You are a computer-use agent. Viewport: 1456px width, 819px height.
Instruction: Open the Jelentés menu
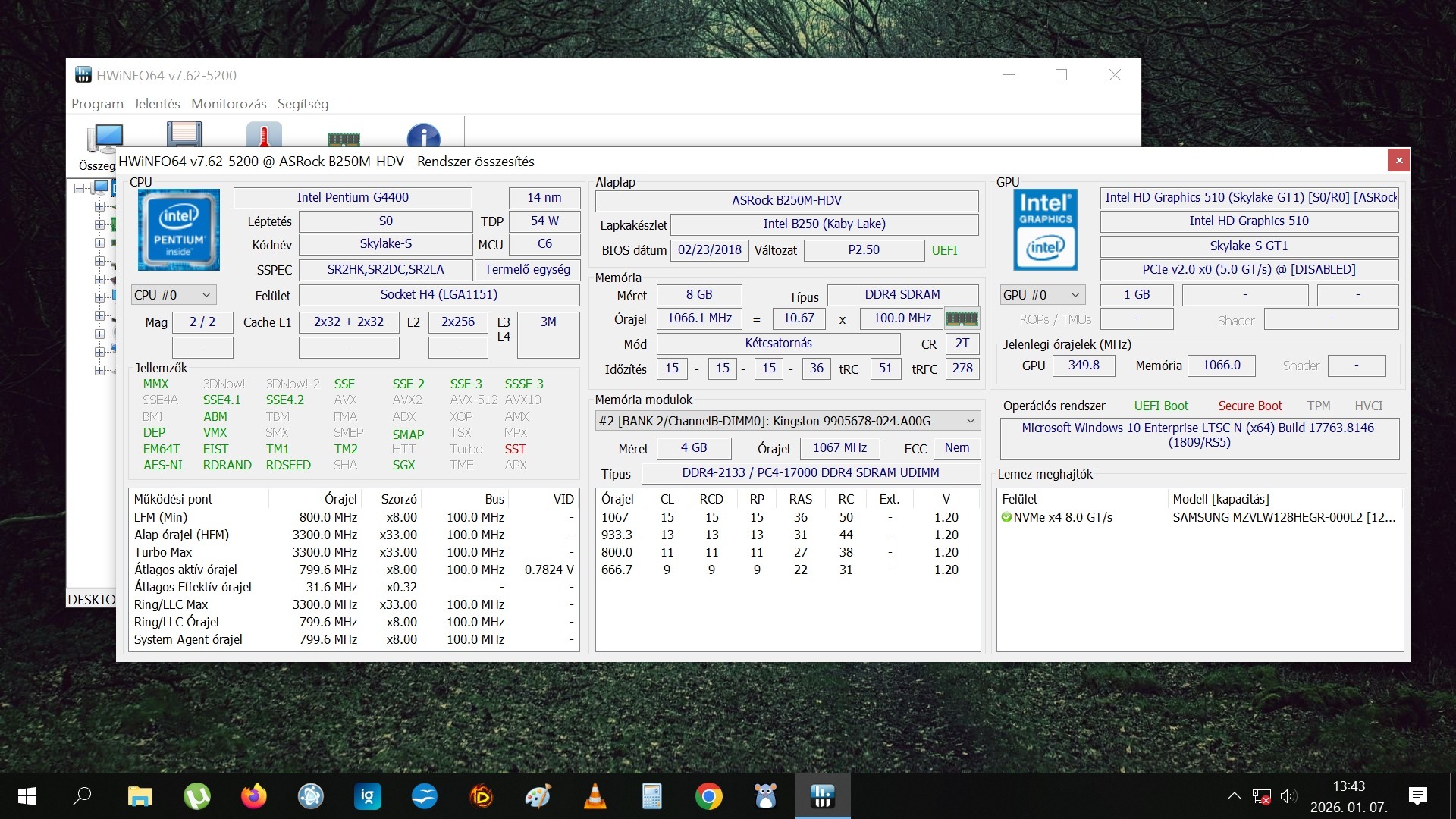click(157, 104)
